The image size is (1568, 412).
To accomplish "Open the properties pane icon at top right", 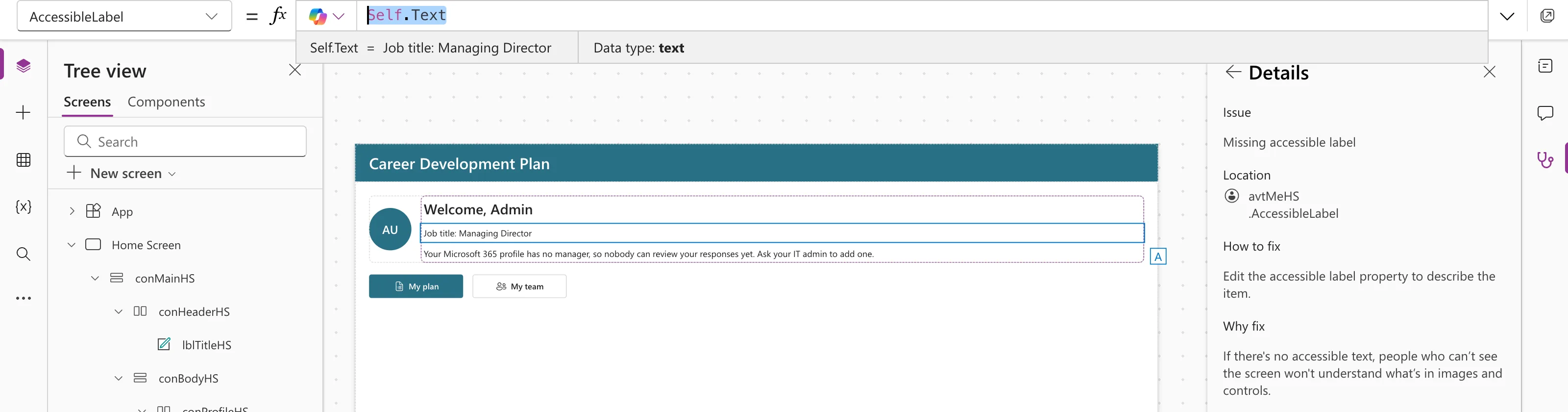I will click(x=1545, y=65).
